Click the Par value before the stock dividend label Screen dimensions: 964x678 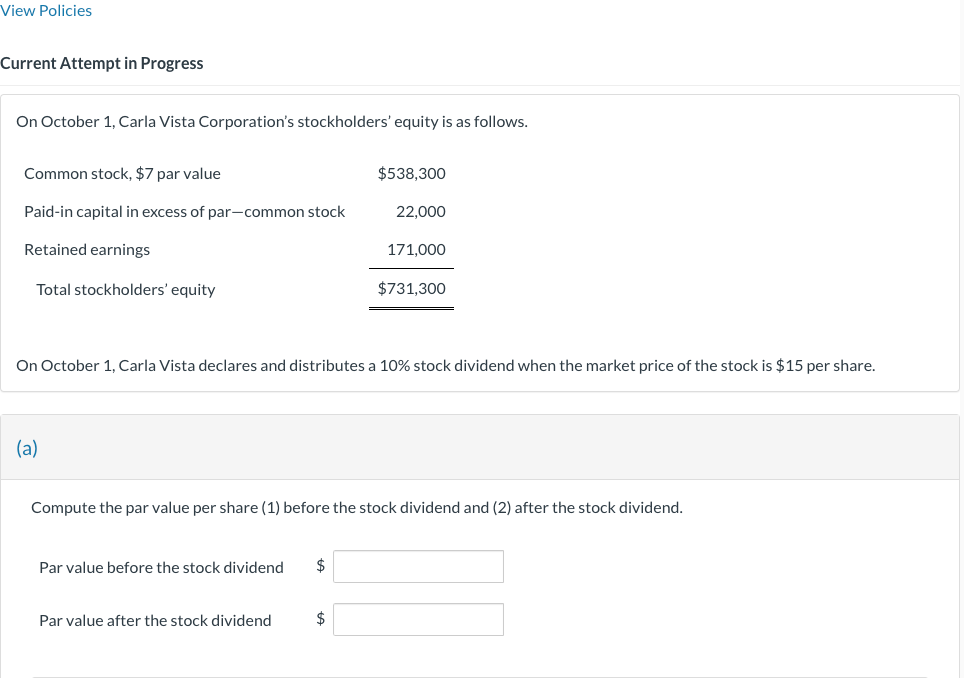click(161, 567)
